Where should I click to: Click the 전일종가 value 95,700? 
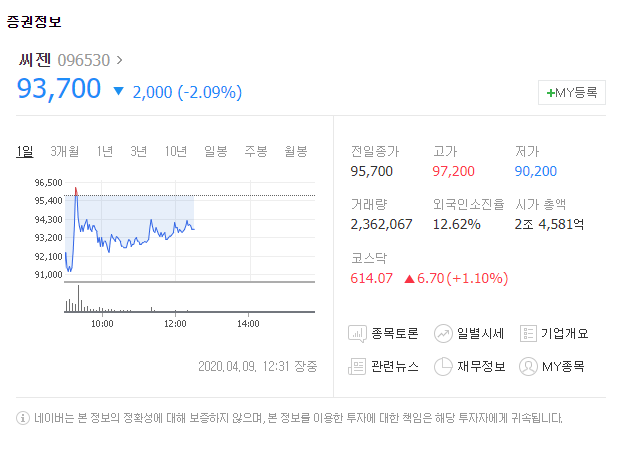(x=371, y=171)
